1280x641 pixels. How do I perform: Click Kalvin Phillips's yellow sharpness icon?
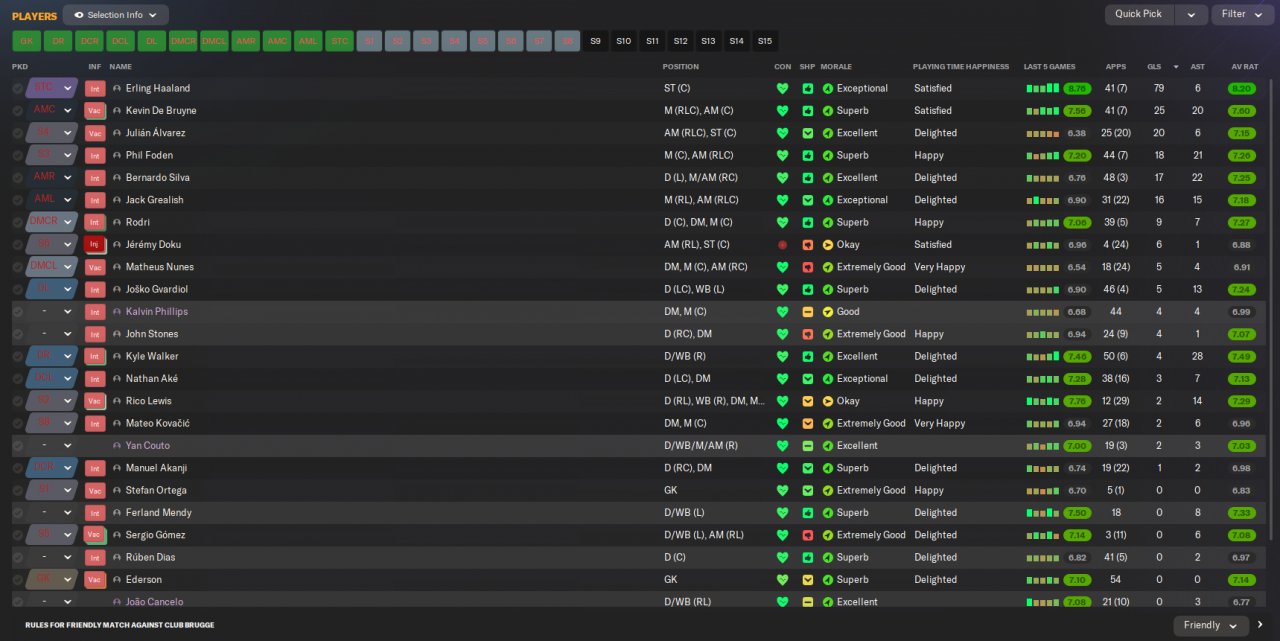click(x=808, y=311)
